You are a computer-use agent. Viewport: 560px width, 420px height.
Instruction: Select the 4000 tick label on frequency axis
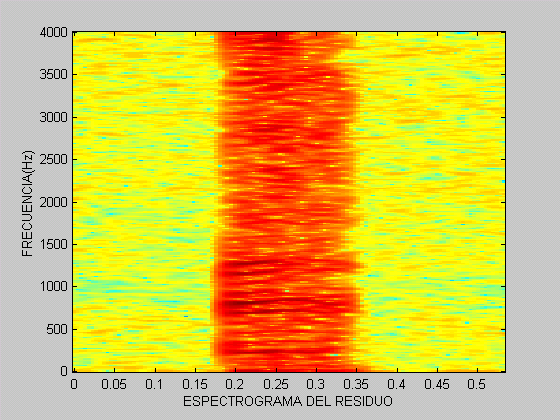click(x=54, y=33)
